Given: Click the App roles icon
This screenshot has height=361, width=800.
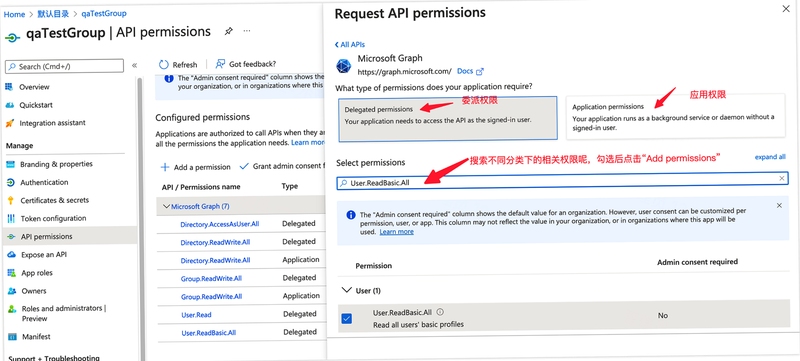Looking at the screenshot, I should point(11,273).
